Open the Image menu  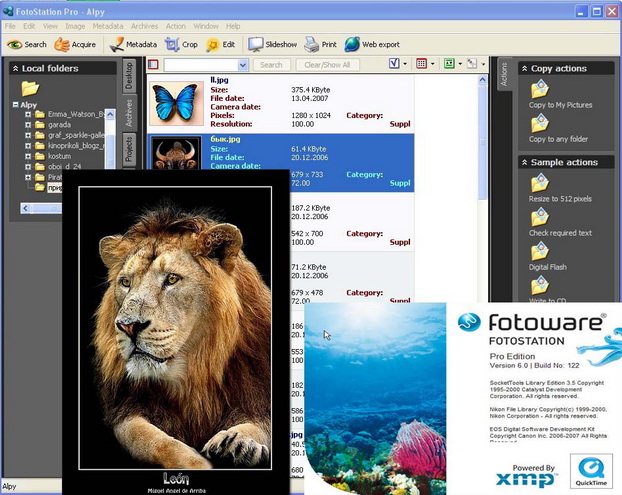[75, 26]
